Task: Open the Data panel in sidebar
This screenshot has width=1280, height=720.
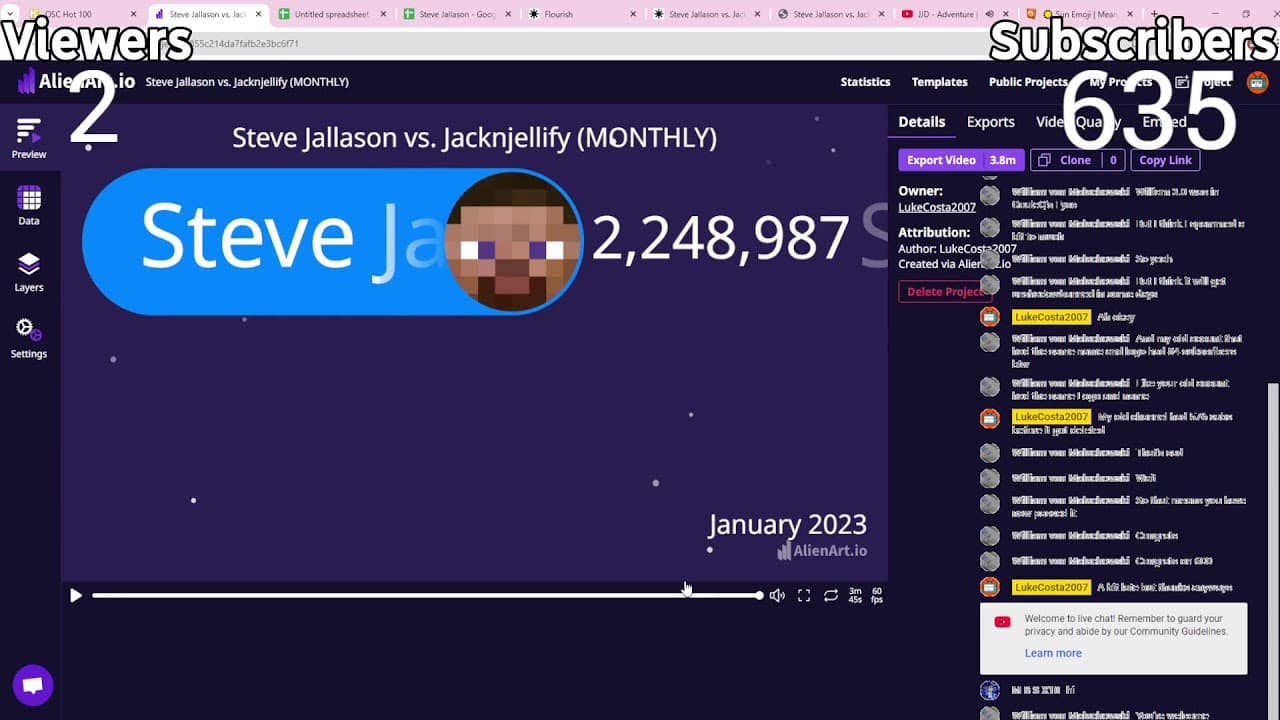Action: click(29, 205)
